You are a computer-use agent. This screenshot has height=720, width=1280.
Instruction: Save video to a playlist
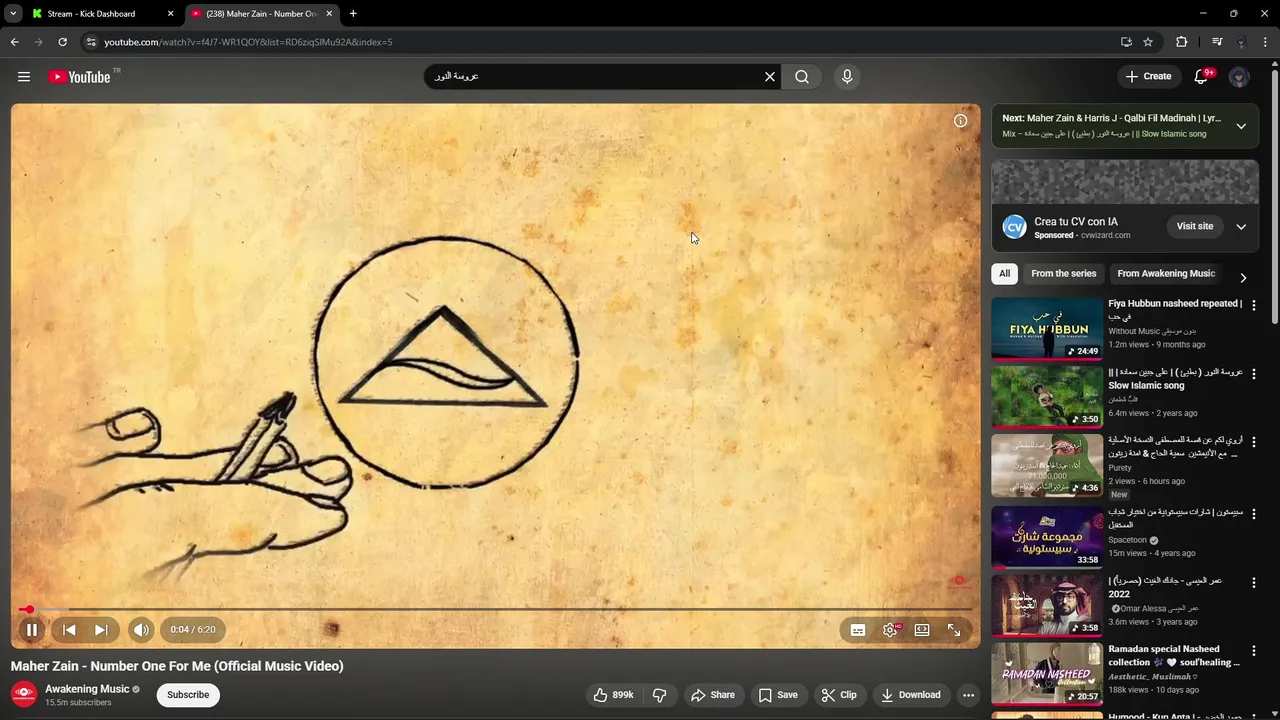(x=778, y=695)
